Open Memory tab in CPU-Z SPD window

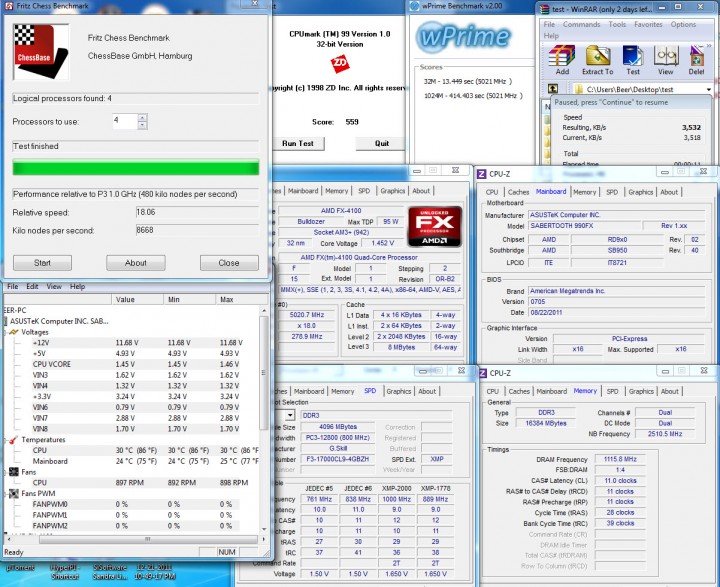click(343, 391)
